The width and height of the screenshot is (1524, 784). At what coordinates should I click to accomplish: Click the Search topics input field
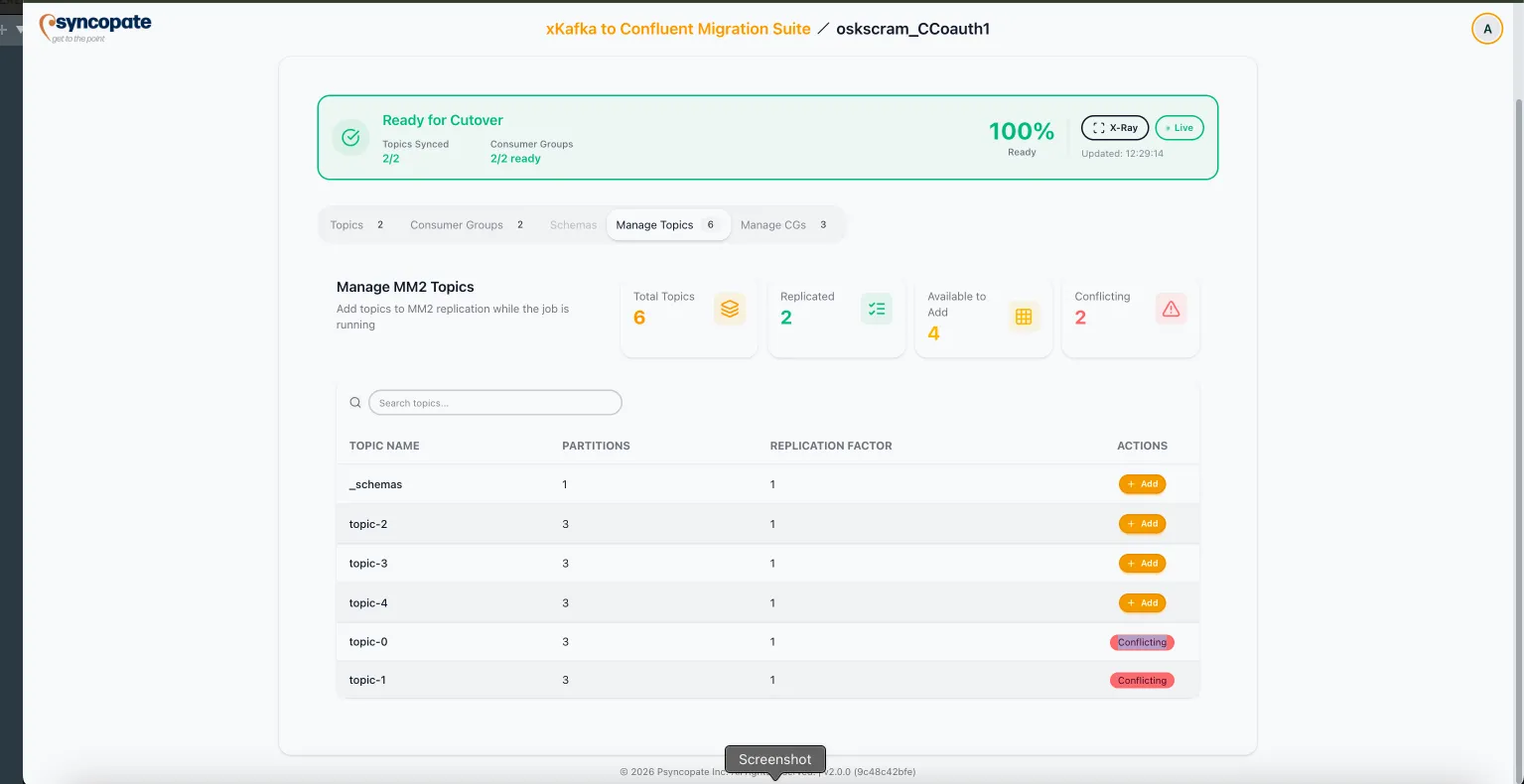click(494, 402)
